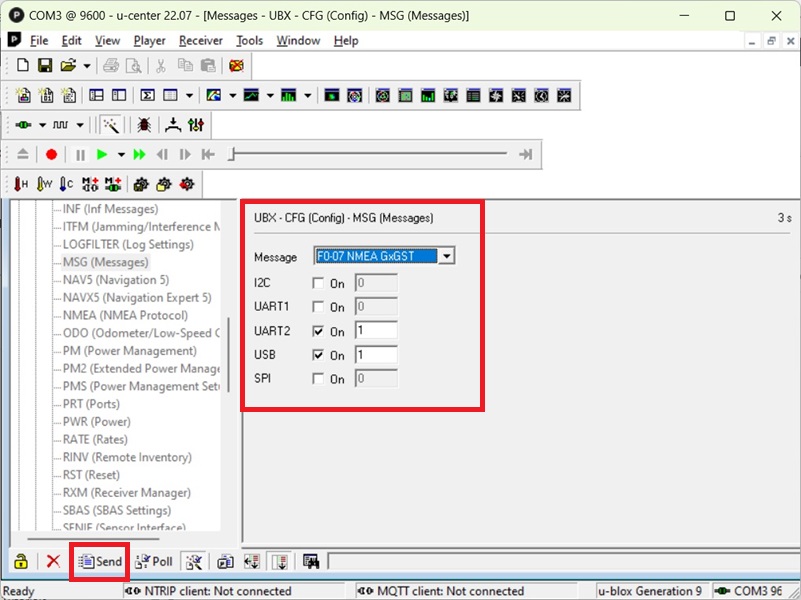Enable the I2C On checkbox
The image size is (801, 600).
pyautogui.click(x=318, y=284)
